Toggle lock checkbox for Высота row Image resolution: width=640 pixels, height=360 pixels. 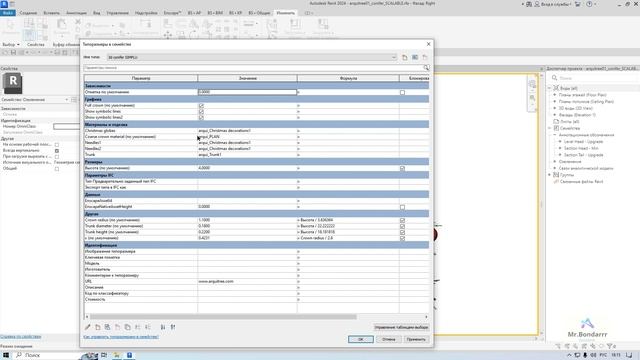(402, 168)
